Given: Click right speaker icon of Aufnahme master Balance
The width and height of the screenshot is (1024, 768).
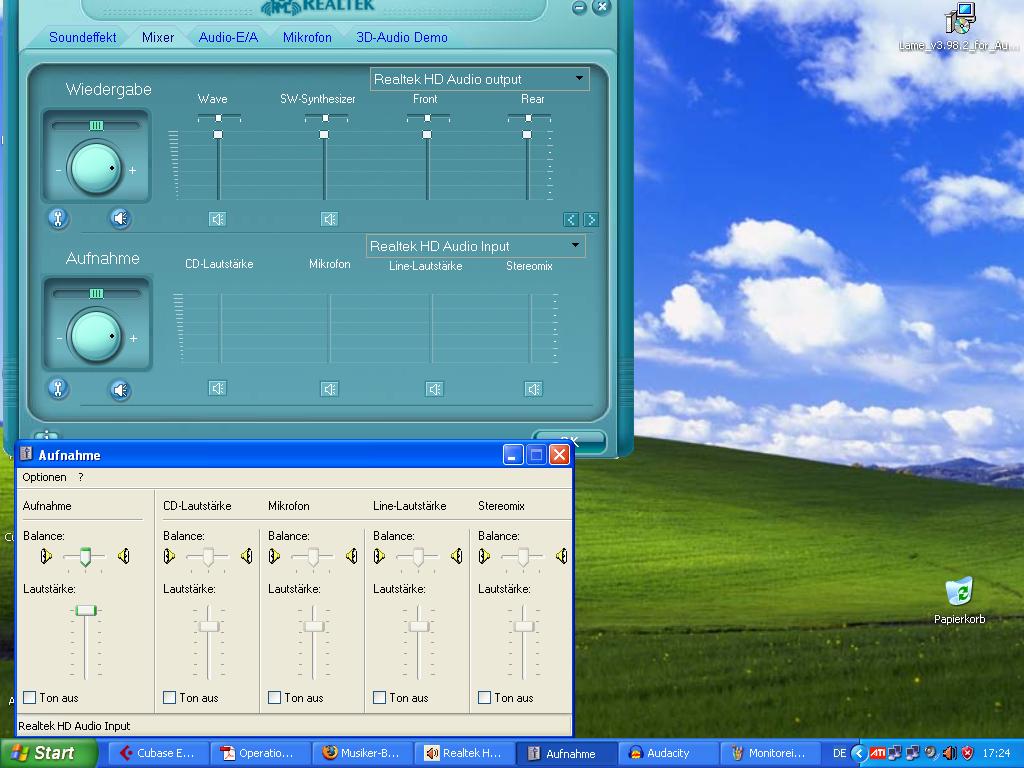Looking at the screenshot, I should point(123,556).
